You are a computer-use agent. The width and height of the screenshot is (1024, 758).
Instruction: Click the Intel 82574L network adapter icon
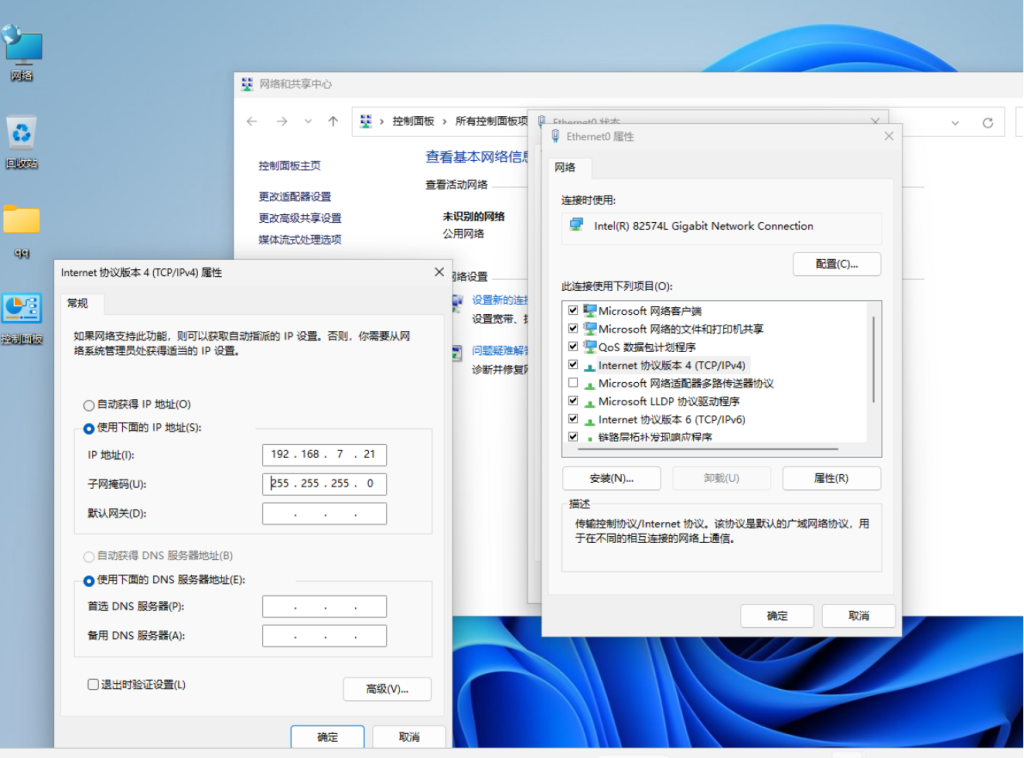point(576,226)
